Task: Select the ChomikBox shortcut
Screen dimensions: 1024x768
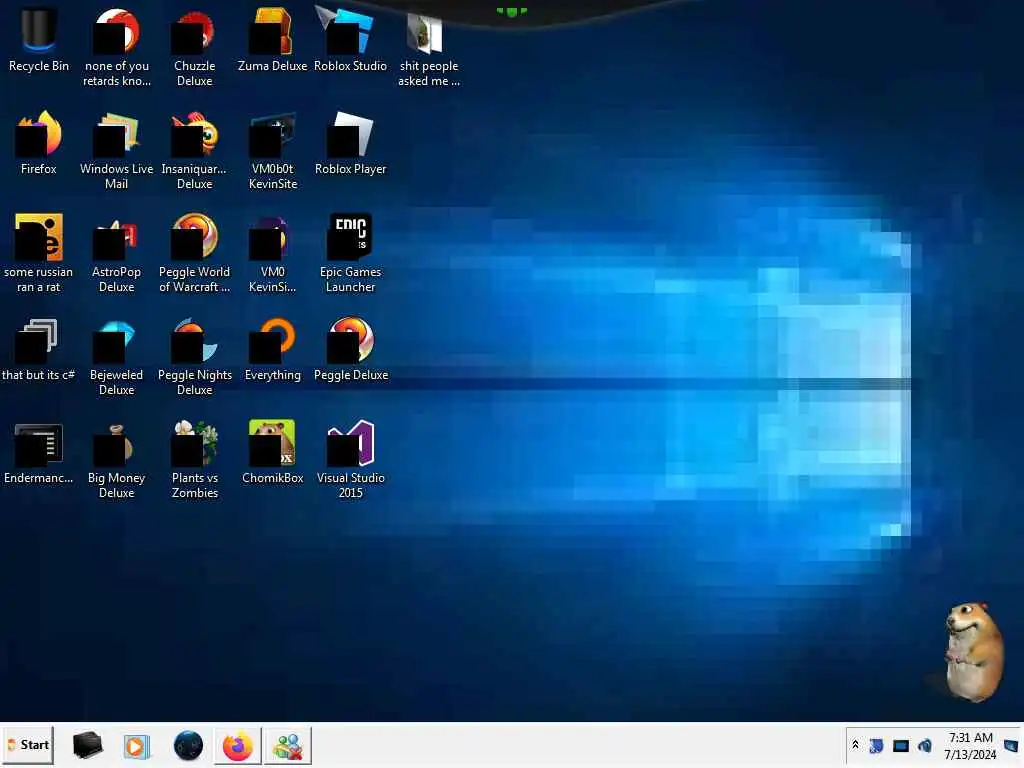Action: (272, 452)
